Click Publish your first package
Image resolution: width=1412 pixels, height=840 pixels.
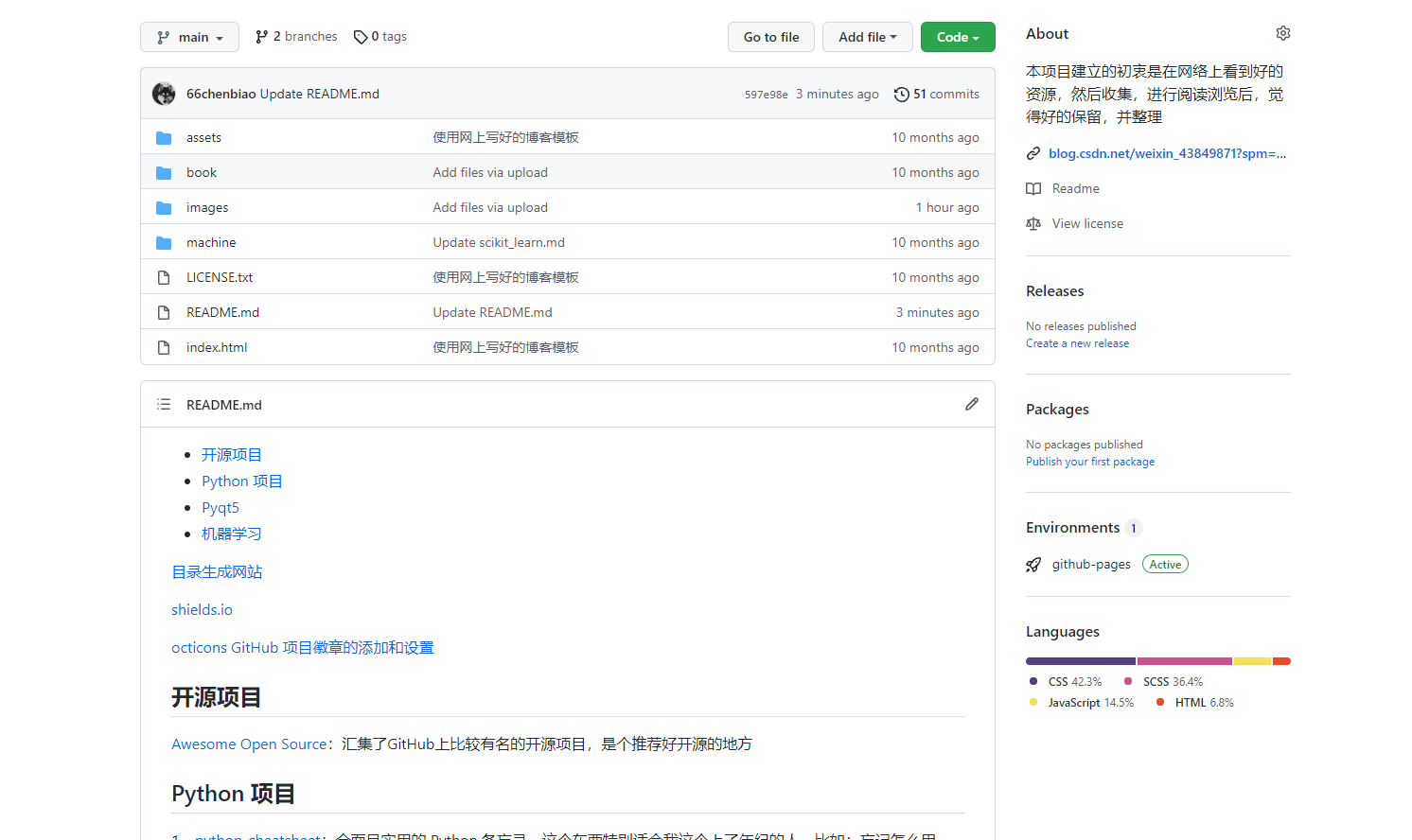pos(1090,462)
